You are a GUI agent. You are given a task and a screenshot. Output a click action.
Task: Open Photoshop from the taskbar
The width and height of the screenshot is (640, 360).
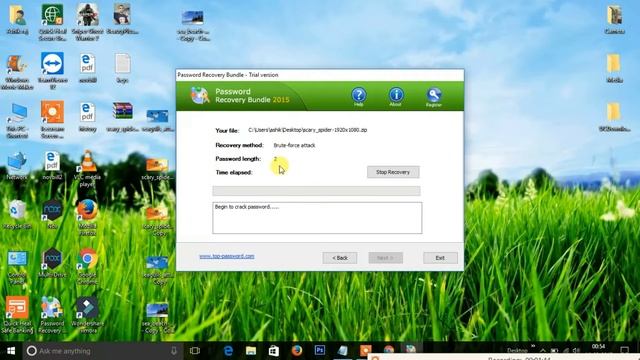(x=320, y=351)
